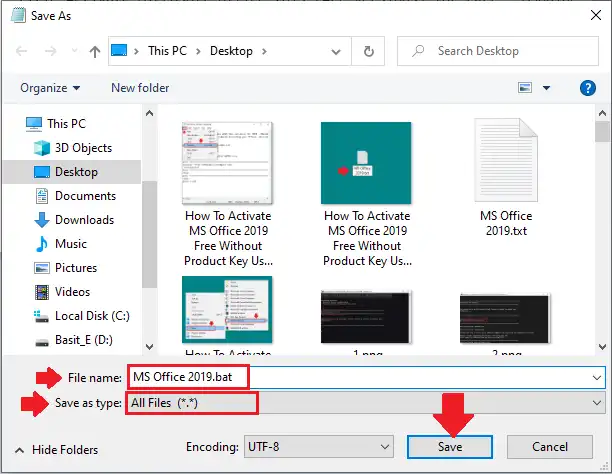Select the teal context menu screenshot thumbnail

[x=227, y=310]
